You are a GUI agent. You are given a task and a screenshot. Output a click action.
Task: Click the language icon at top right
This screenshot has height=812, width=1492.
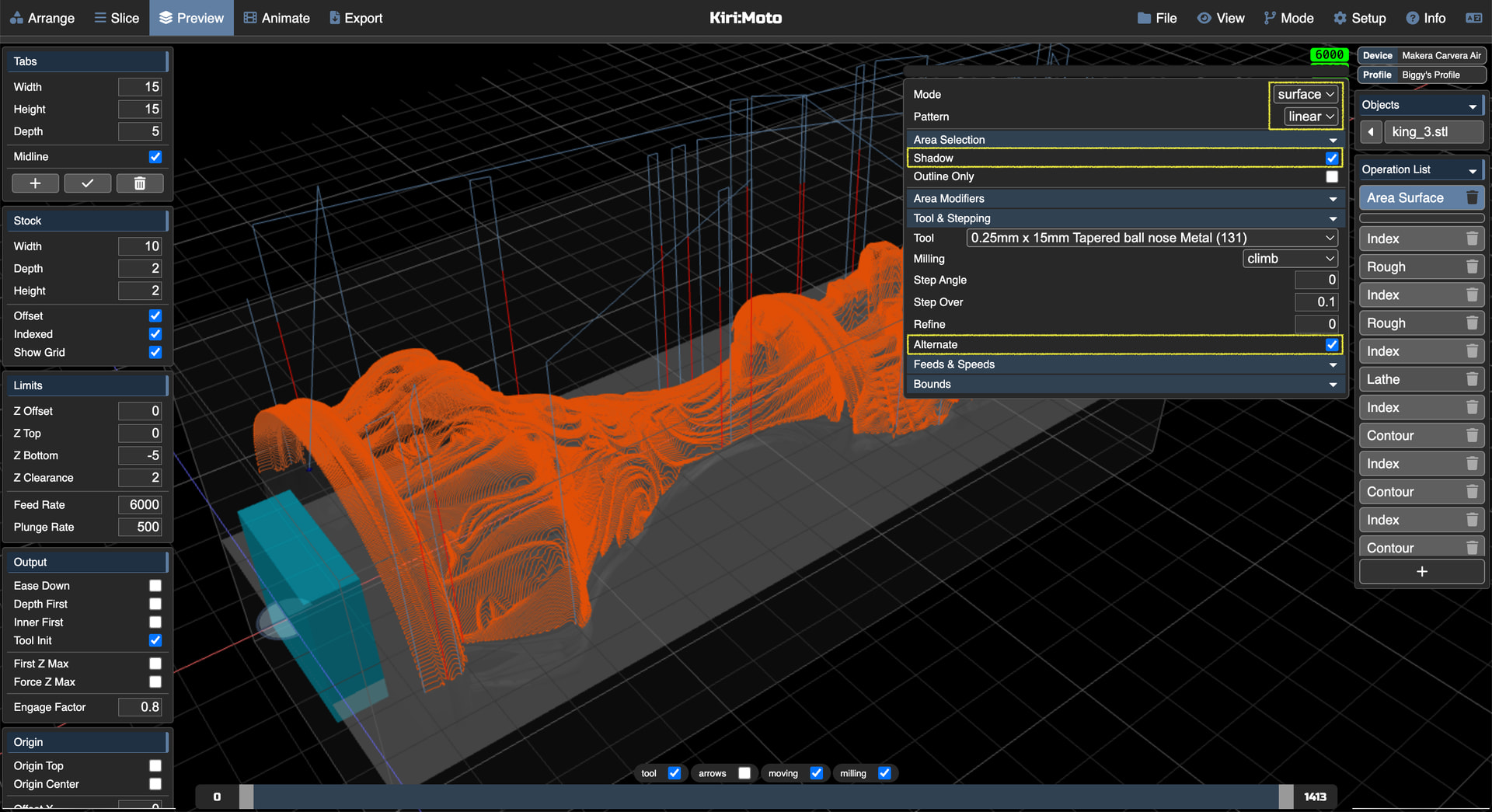pyautogui.click(x=1473, y=18)
